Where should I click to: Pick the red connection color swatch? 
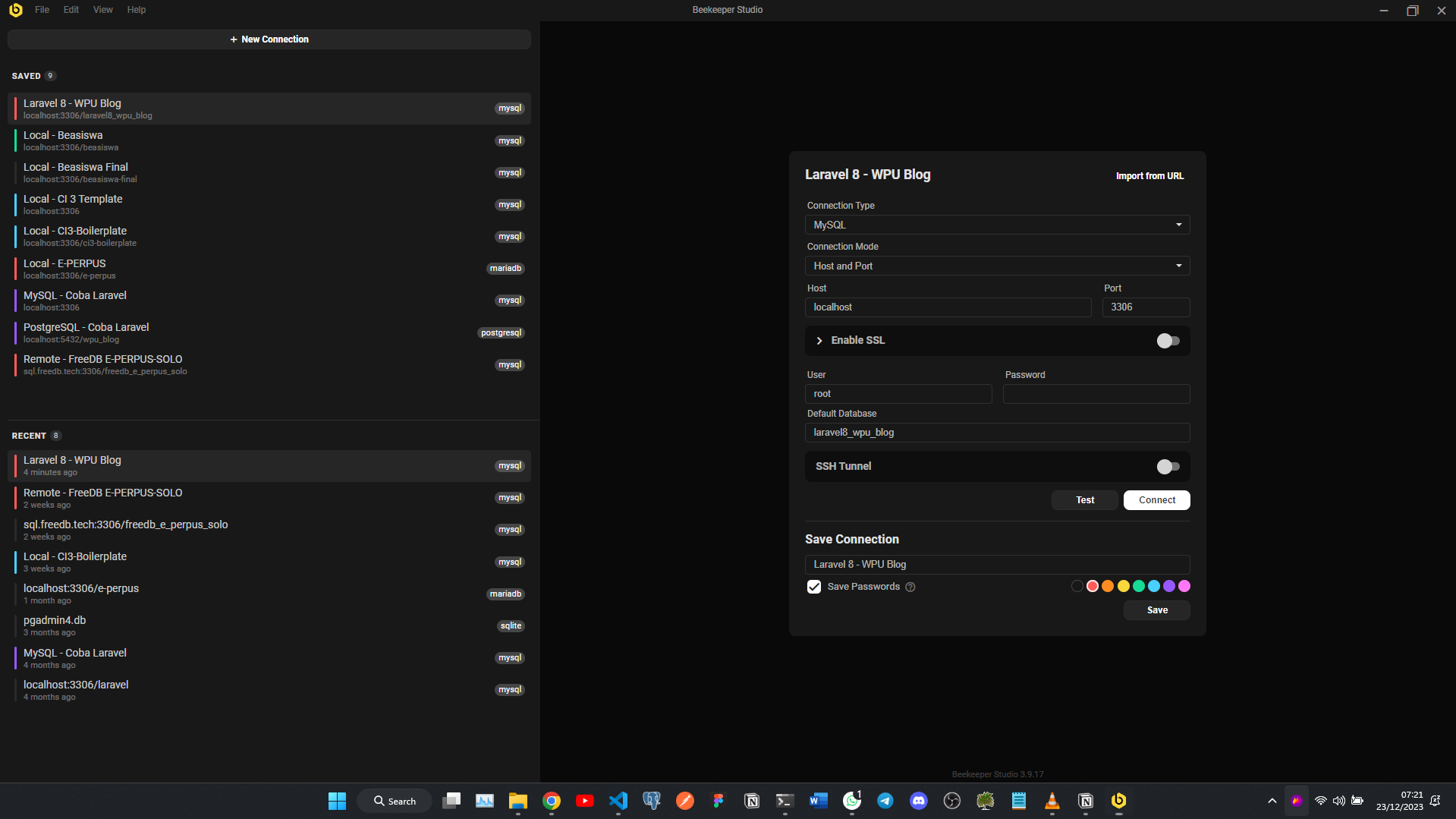coord(1093,586)
